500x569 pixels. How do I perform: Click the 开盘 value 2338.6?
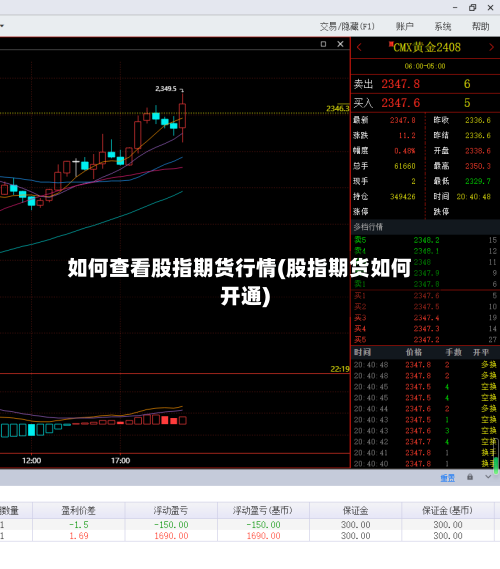[x=478, y=151]
